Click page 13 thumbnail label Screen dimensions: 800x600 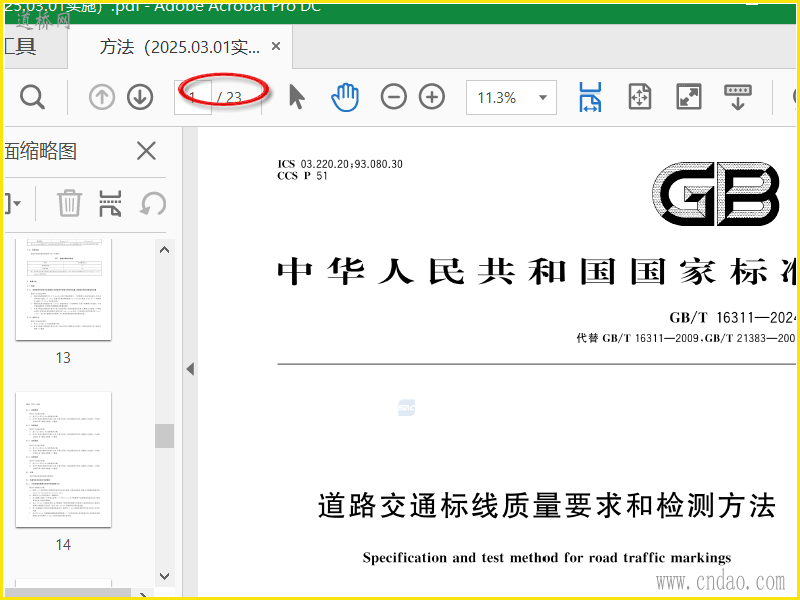(63, 358)
